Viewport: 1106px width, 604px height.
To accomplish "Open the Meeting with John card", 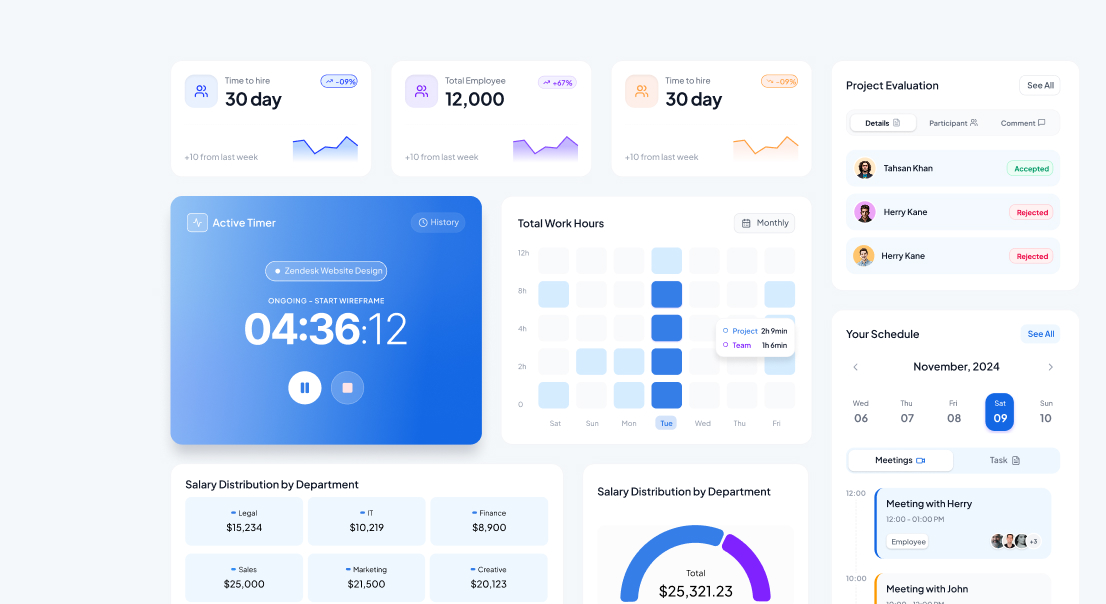I will (963, 588).
